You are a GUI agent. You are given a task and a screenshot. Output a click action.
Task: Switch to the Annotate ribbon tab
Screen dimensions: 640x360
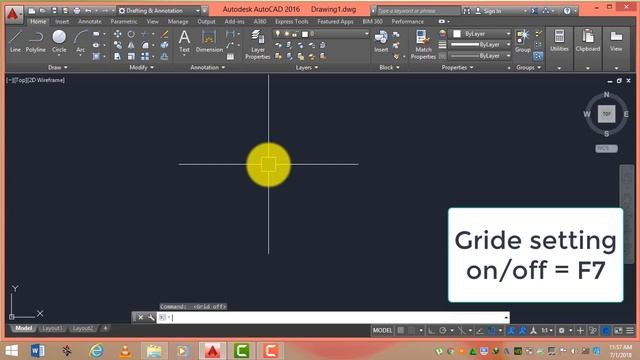tap(89, 21)
